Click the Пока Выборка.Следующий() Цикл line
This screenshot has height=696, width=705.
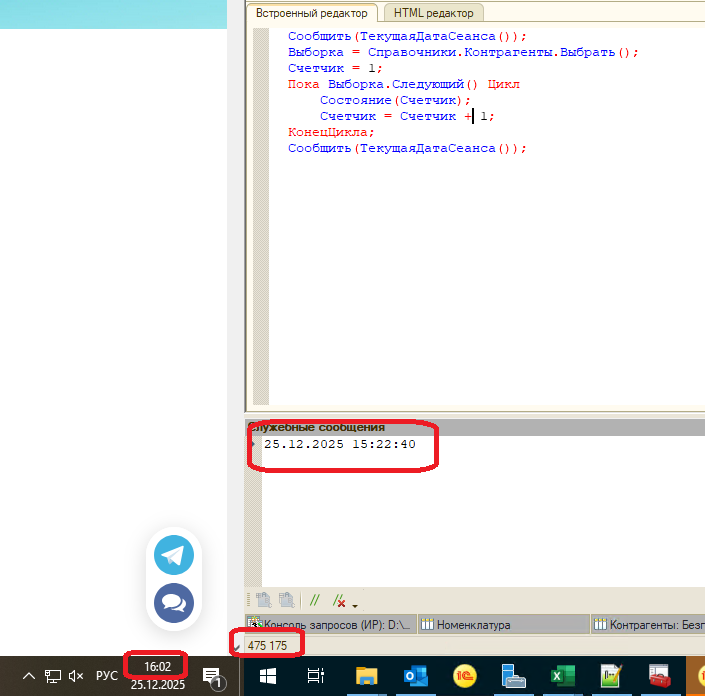[404, 84]
